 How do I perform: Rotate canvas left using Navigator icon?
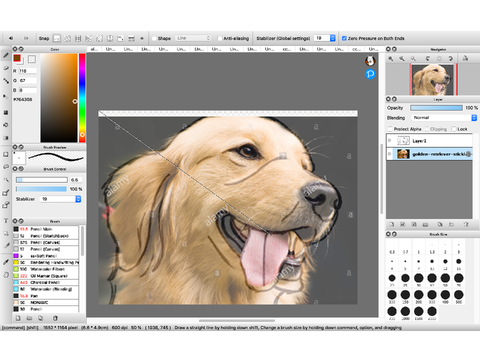(x=428, y=59)
